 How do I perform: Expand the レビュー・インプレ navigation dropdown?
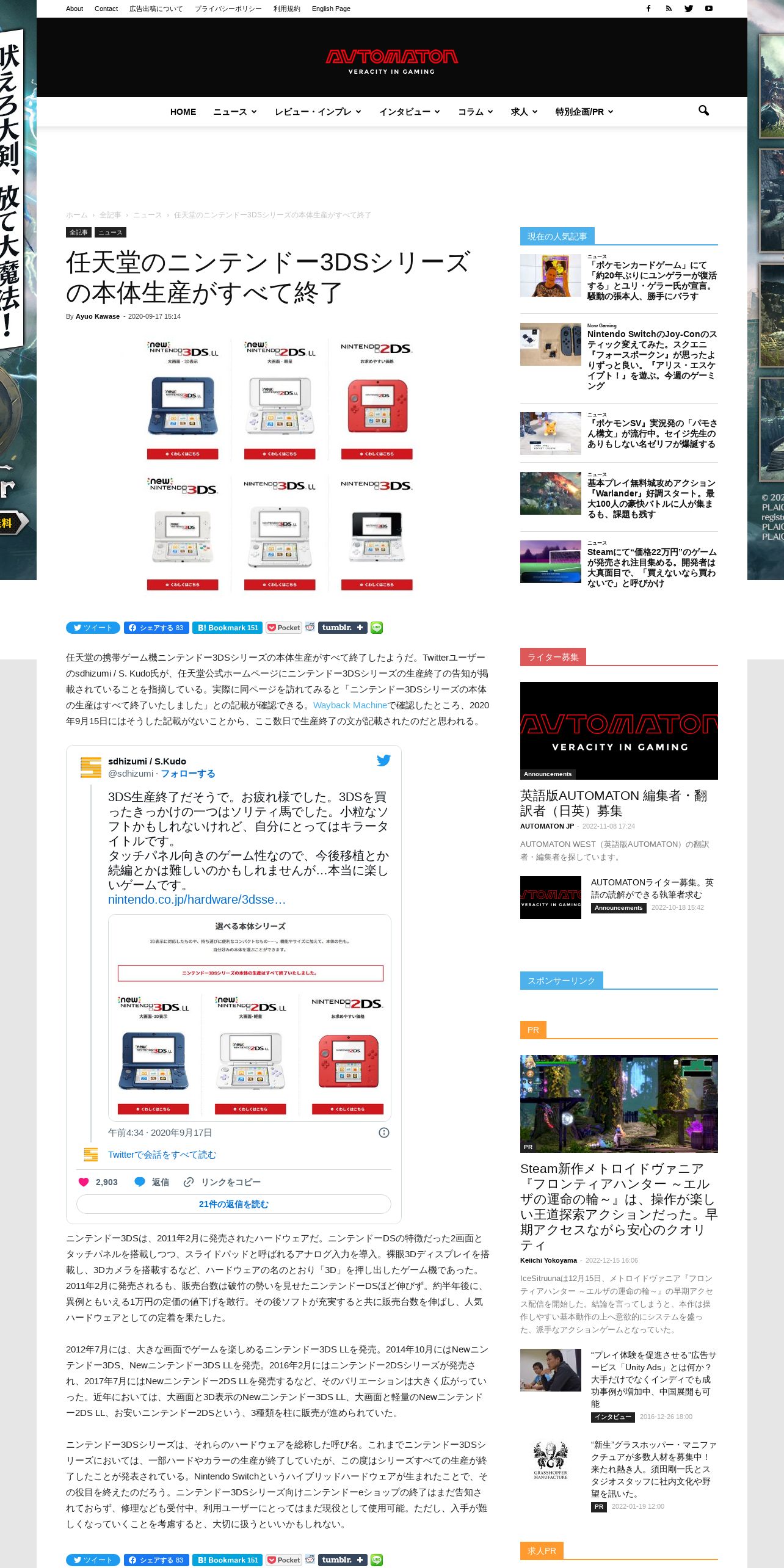click(318, 112)
